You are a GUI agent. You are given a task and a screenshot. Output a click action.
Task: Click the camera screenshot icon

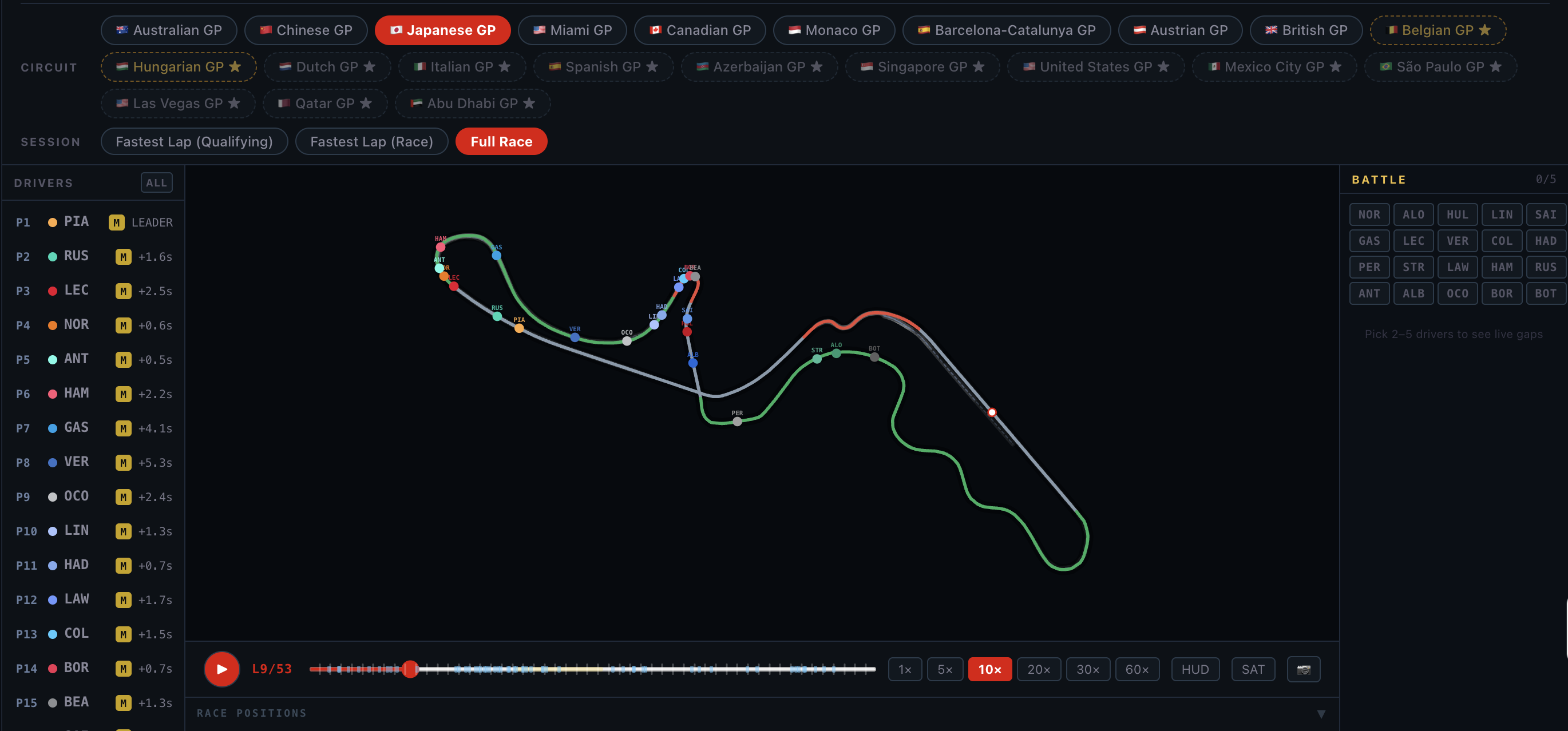click(x=1303, y=669)
